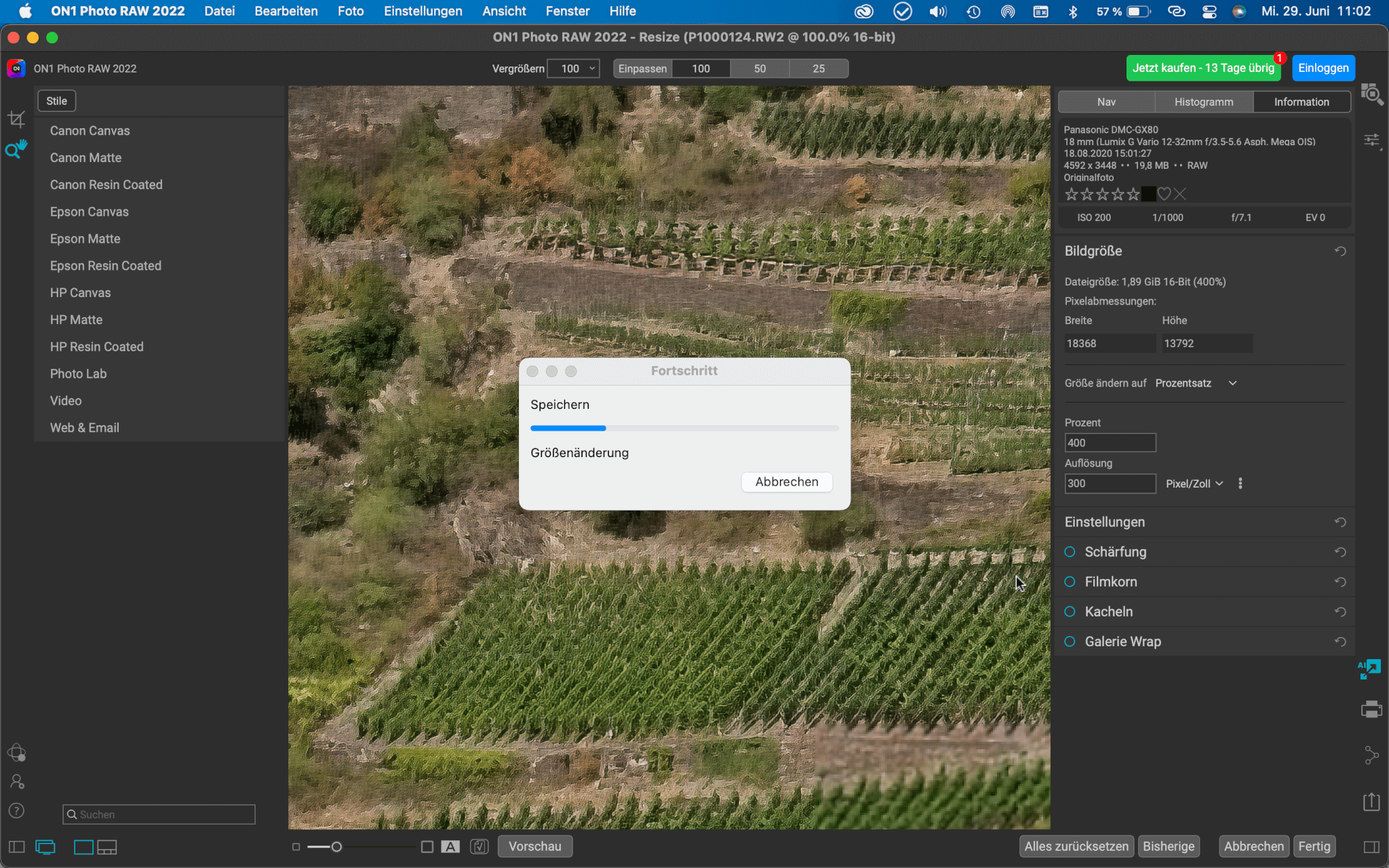This screenshot has height=868, width=1389.
Task: Click the Print icon in right sidebar
Action: click(1371, 709)
